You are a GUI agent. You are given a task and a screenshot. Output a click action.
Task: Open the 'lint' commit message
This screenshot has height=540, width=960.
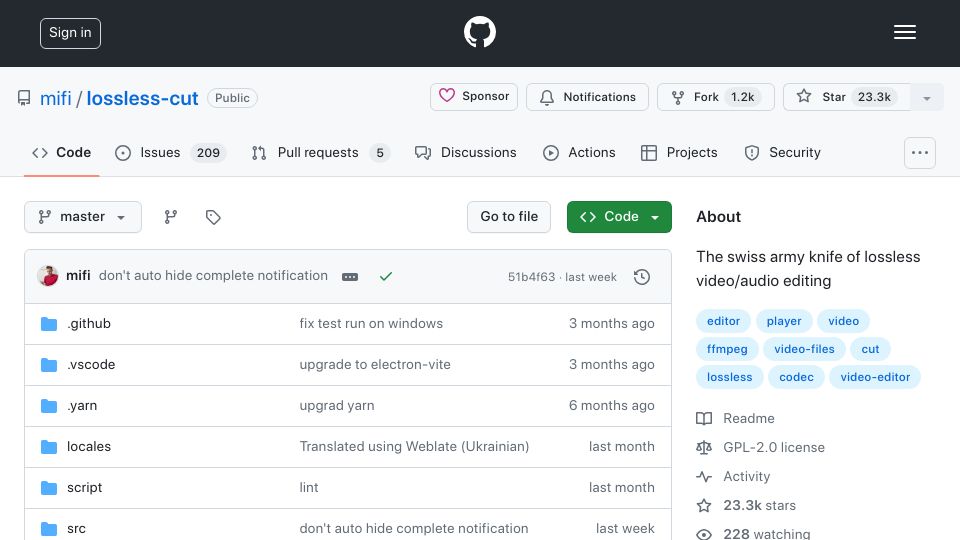click(309, 487)
